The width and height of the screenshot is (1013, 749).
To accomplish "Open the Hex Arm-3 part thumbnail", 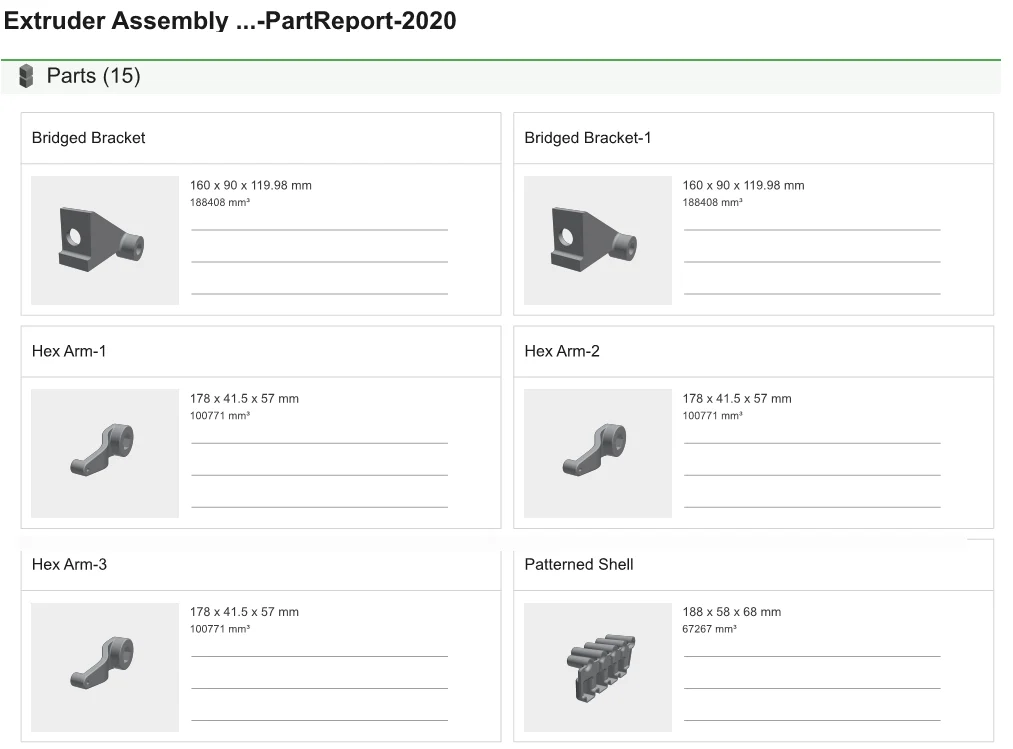I will [105, 667].
